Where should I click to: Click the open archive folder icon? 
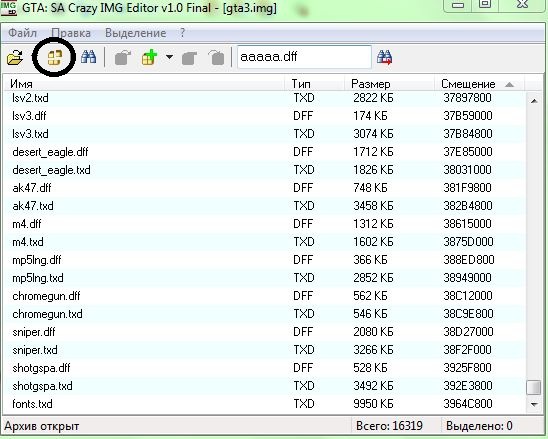click(15, 57)
